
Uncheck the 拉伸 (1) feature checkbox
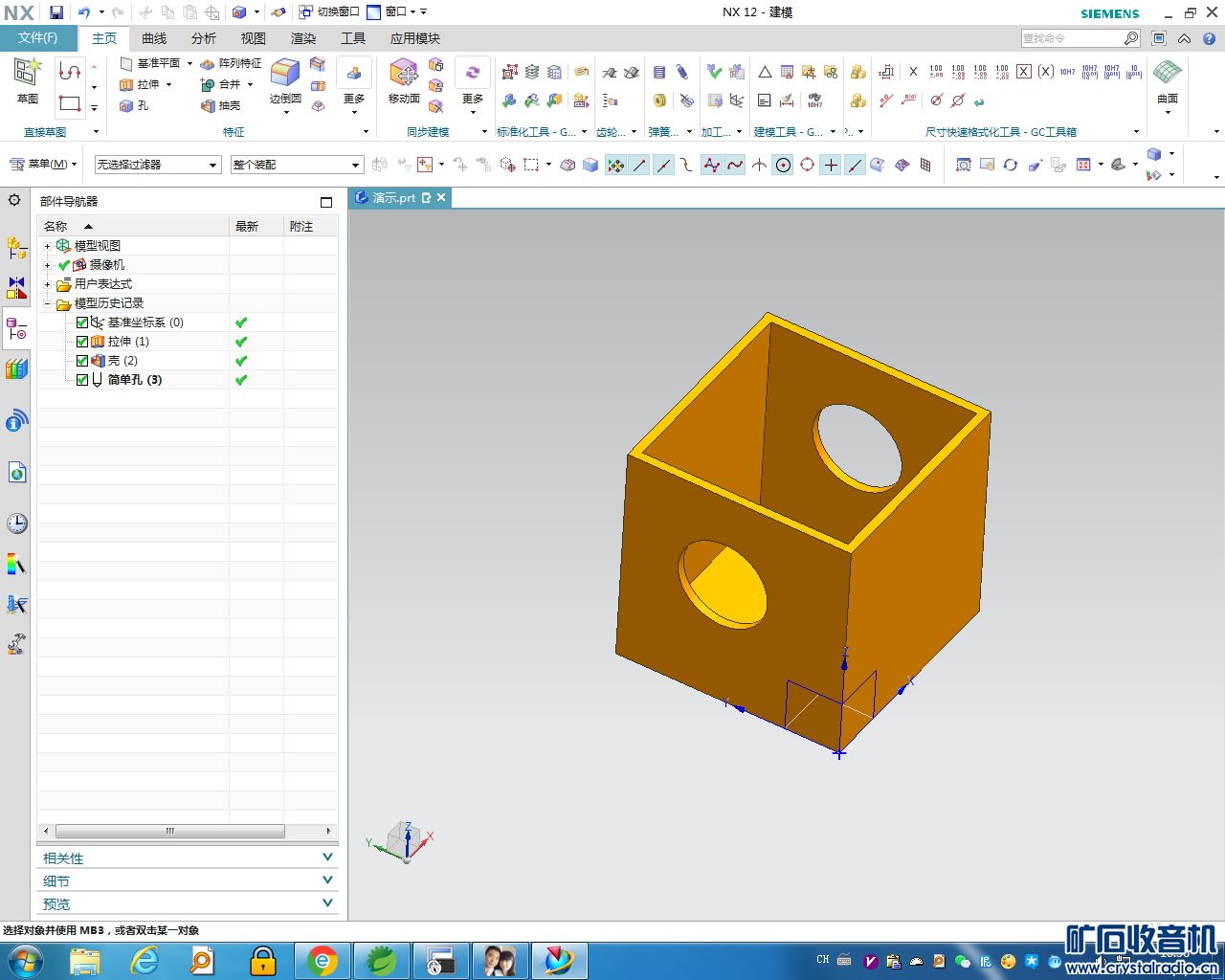82,342
